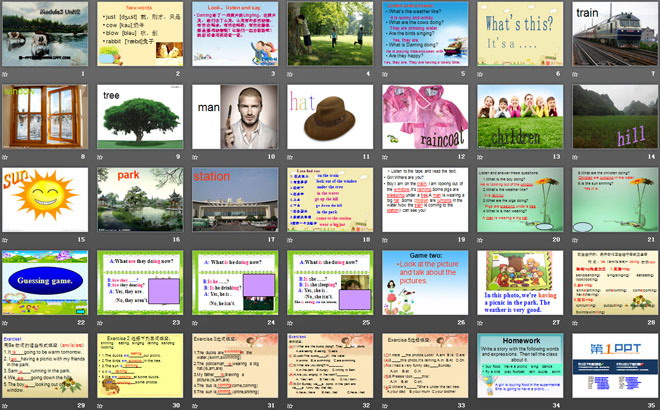Click the animation star below the window slide
Screen dimensions: 660x410
tap(6, 157)
